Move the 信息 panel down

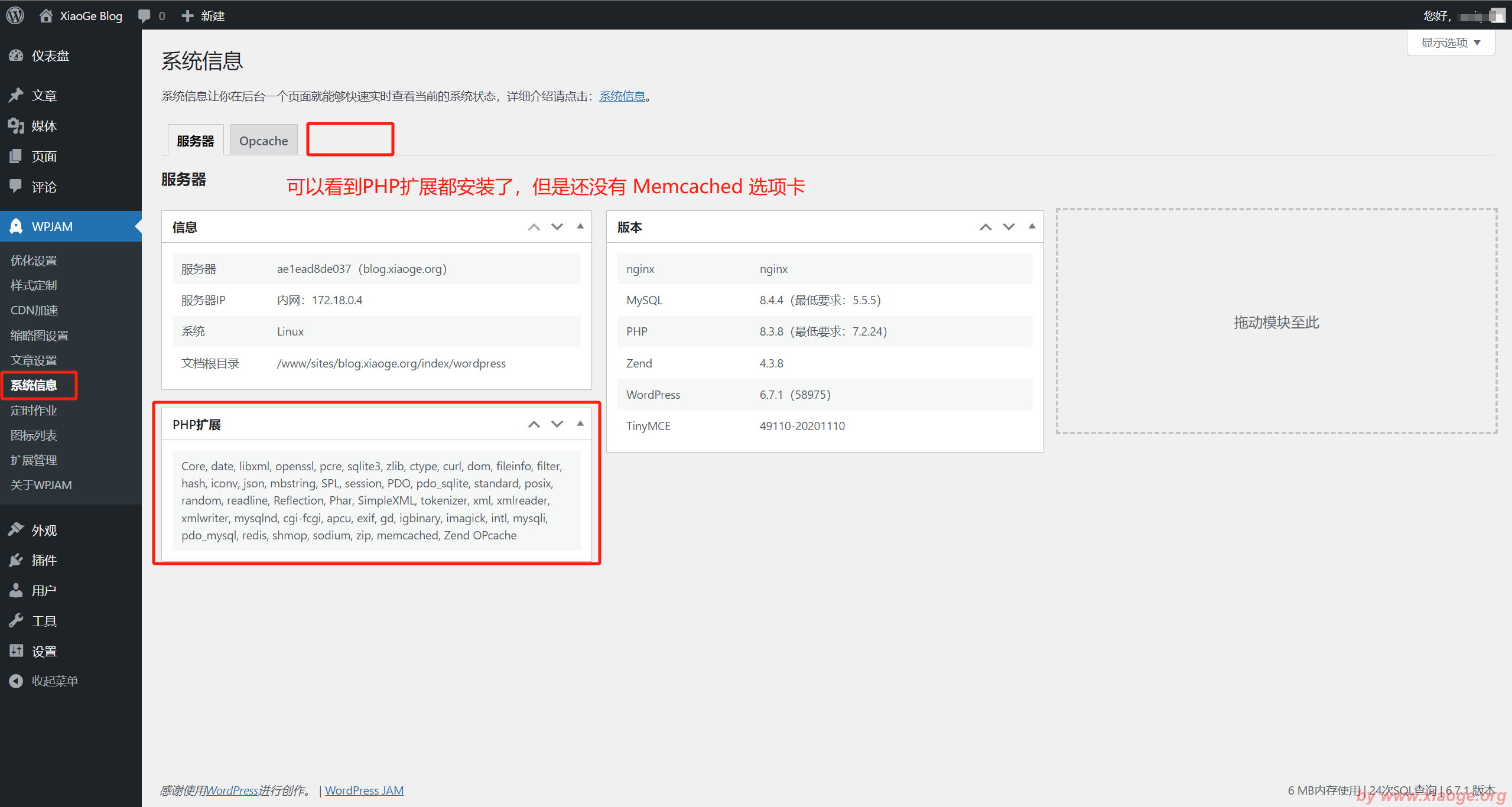pyautogui.click(x=557, y=227)
